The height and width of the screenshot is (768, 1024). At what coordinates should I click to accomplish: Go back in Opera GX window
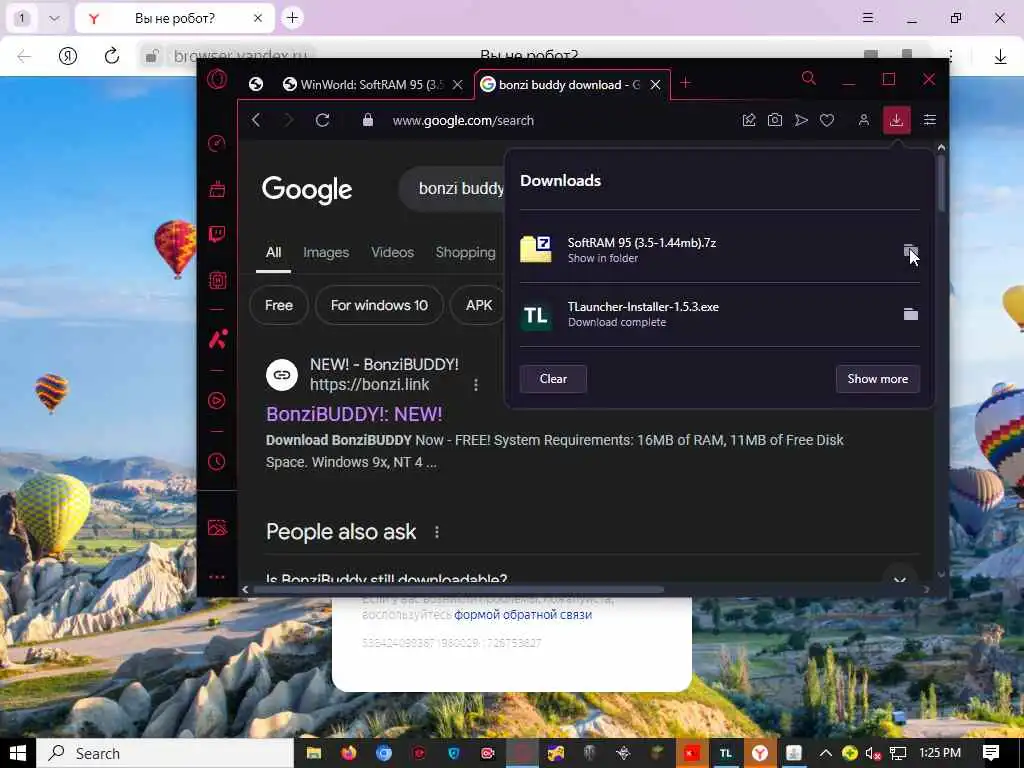257,120
